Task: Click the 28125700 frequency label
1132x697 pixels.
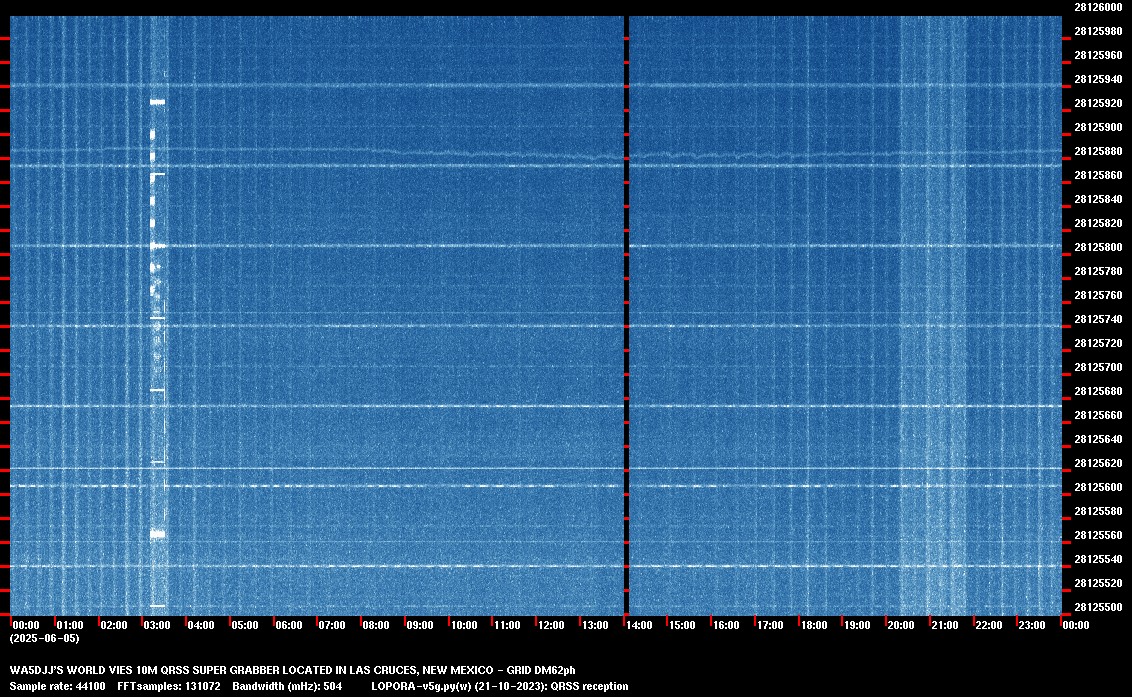Action: coord(1098,367)
